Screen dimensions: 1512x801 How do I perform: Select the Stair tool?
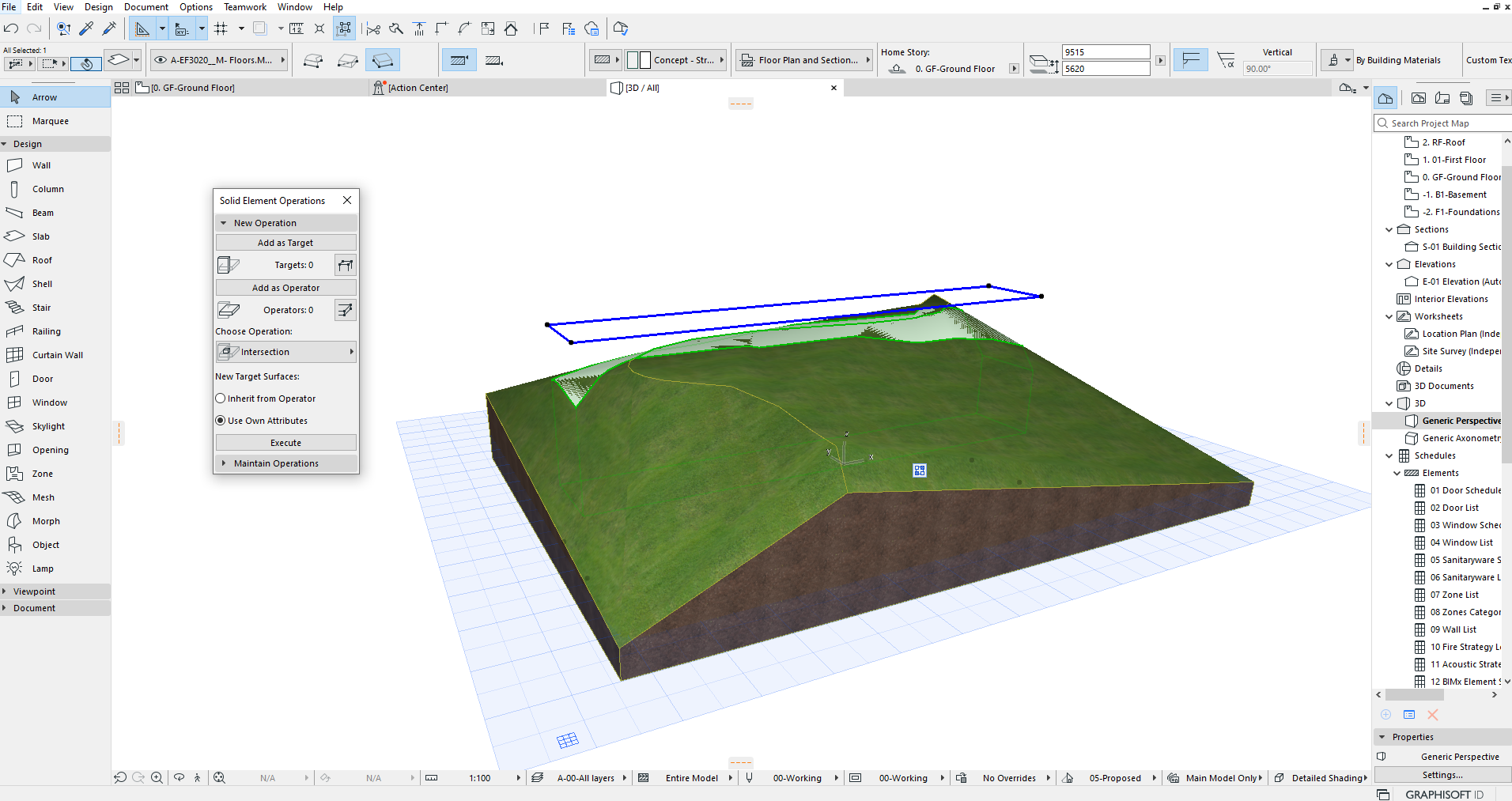click(41, 308)
